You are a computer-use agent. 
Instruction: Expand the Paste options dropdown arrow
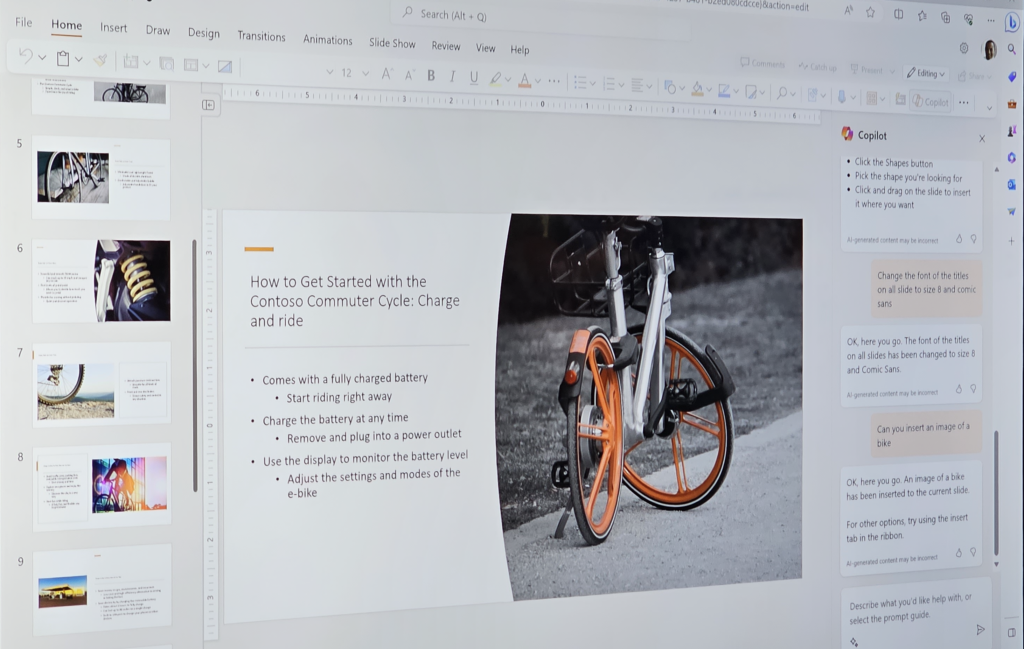pos(78,59)
